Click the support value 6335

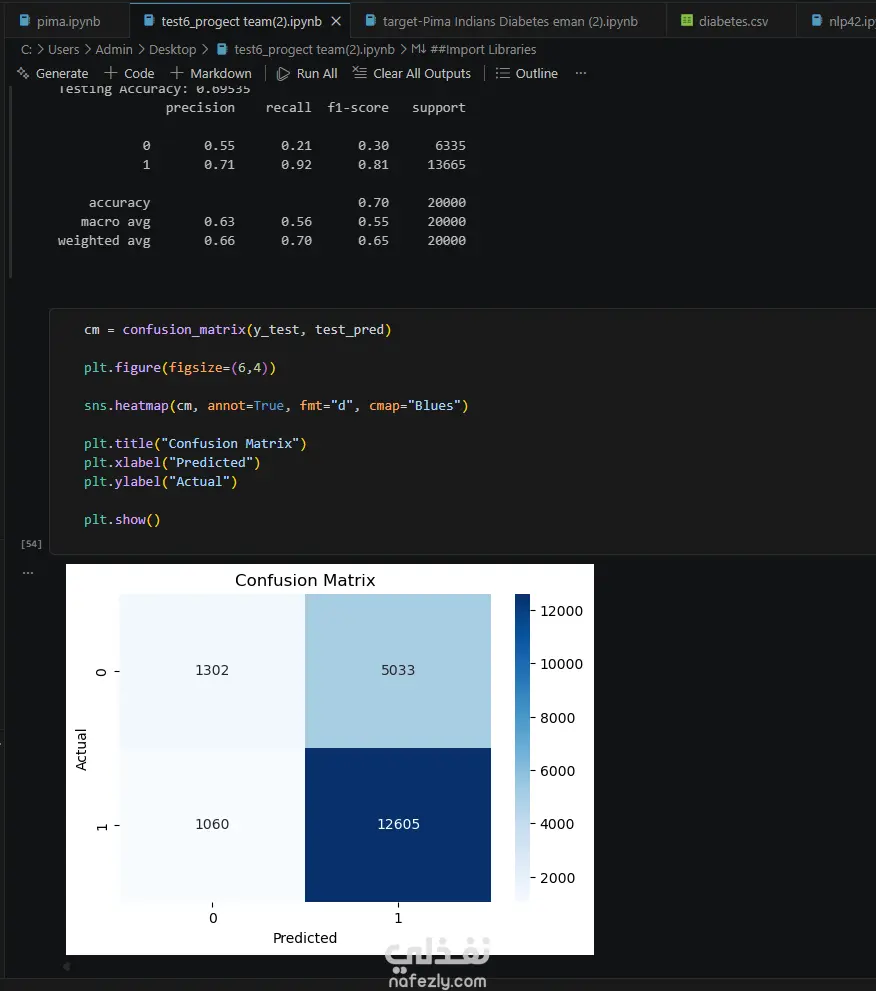pyautogui.click(x=450, y=146)
